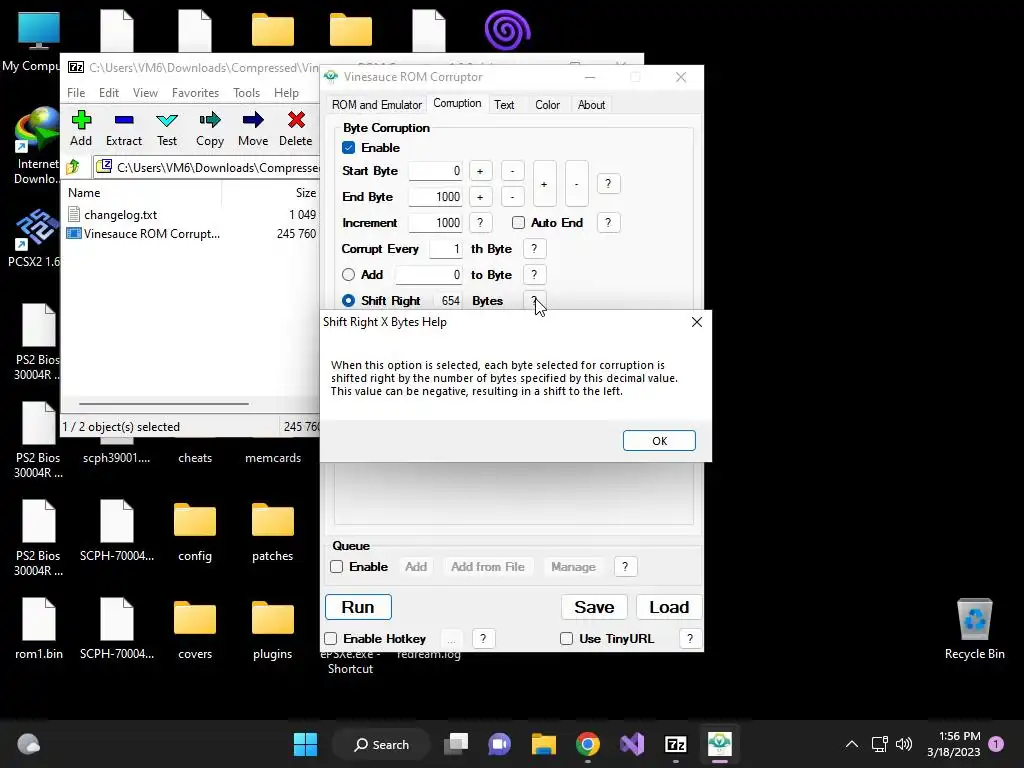Click OK in the help dialog
This screenshot has width=1024, height=768.
(x=659, y=441)
